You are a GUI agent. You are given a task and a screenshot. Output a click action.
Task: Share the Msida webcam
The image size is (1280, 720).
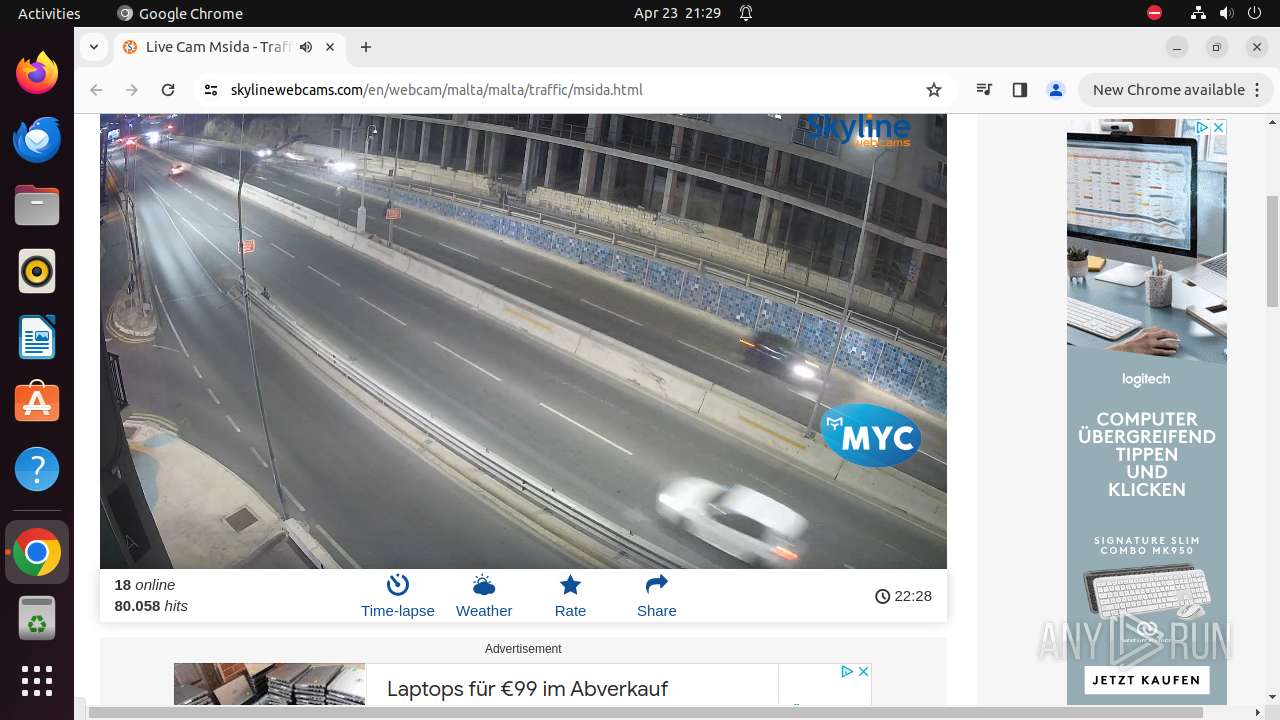point(656,597)
